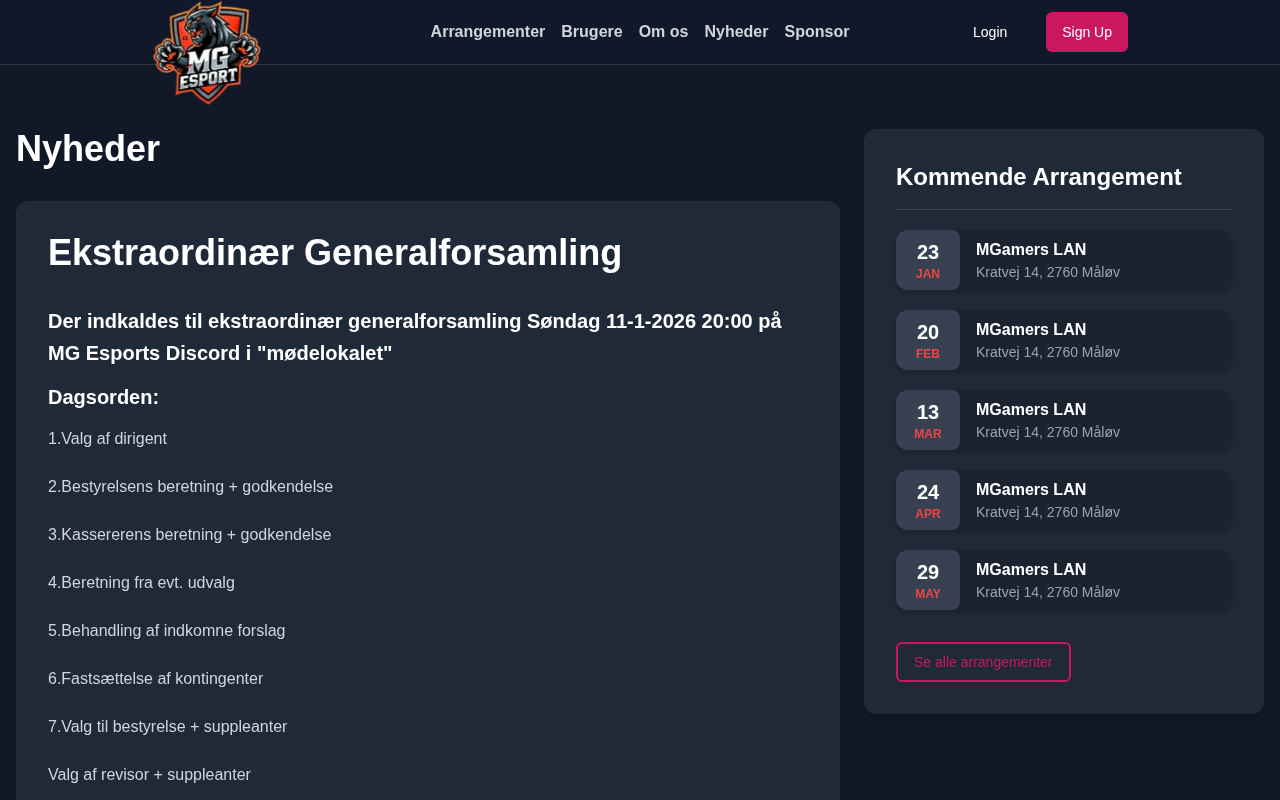The image size is (1280, 800).
Task: Click the 24 APR date badge
Action: coord(928,500)
